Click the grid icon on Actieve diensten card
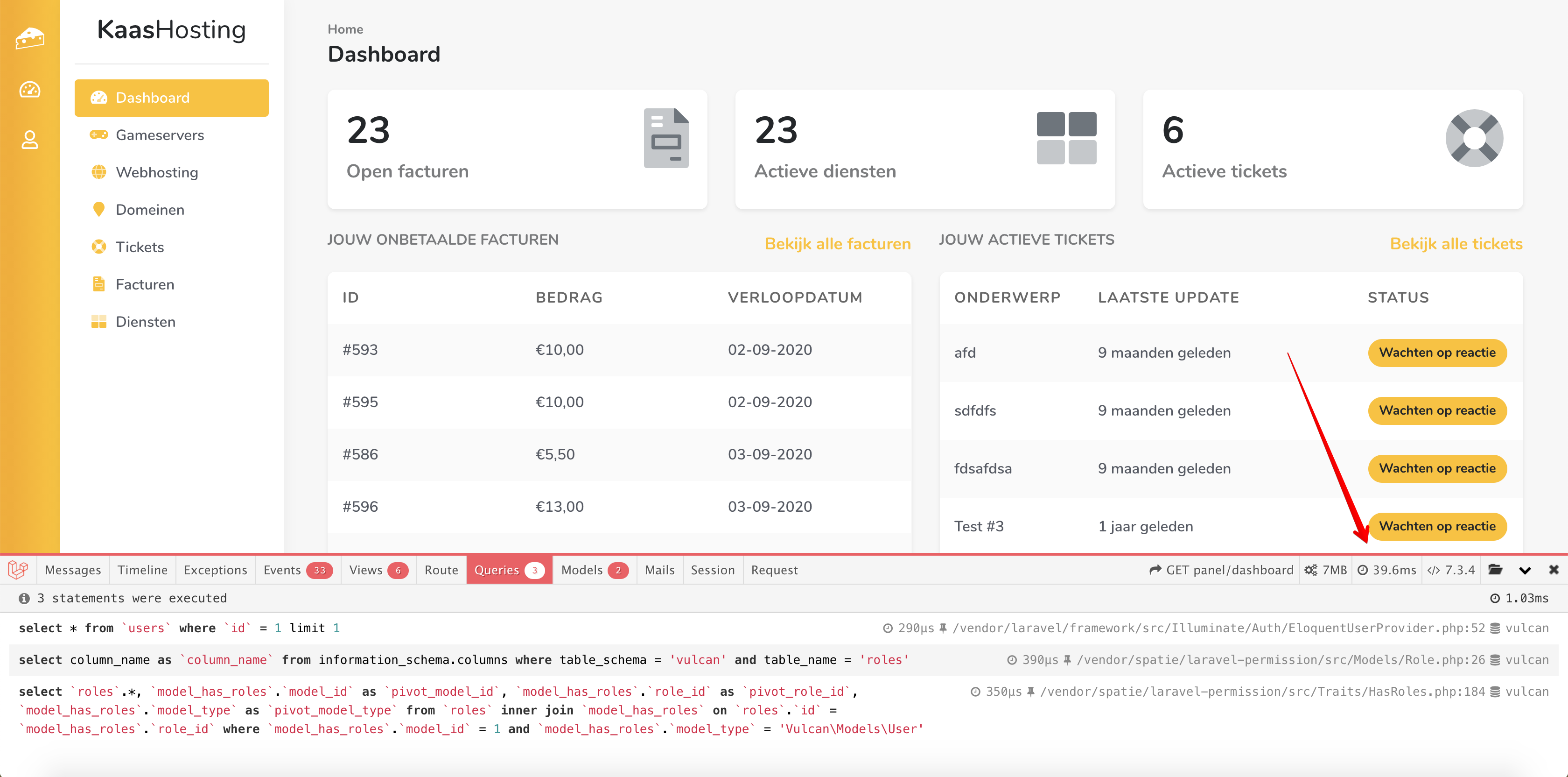Image resolution: width=1568 pixels, height=777 pixels. click(x=1066, y=138)
